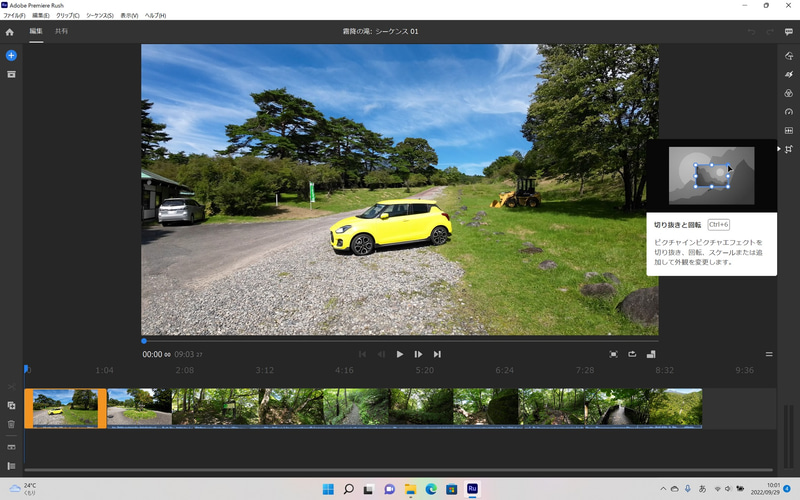Screen dimensions: 800x500
Task: Open the Effects panel icon (second on the right rail)
Action: coord(789,74)
